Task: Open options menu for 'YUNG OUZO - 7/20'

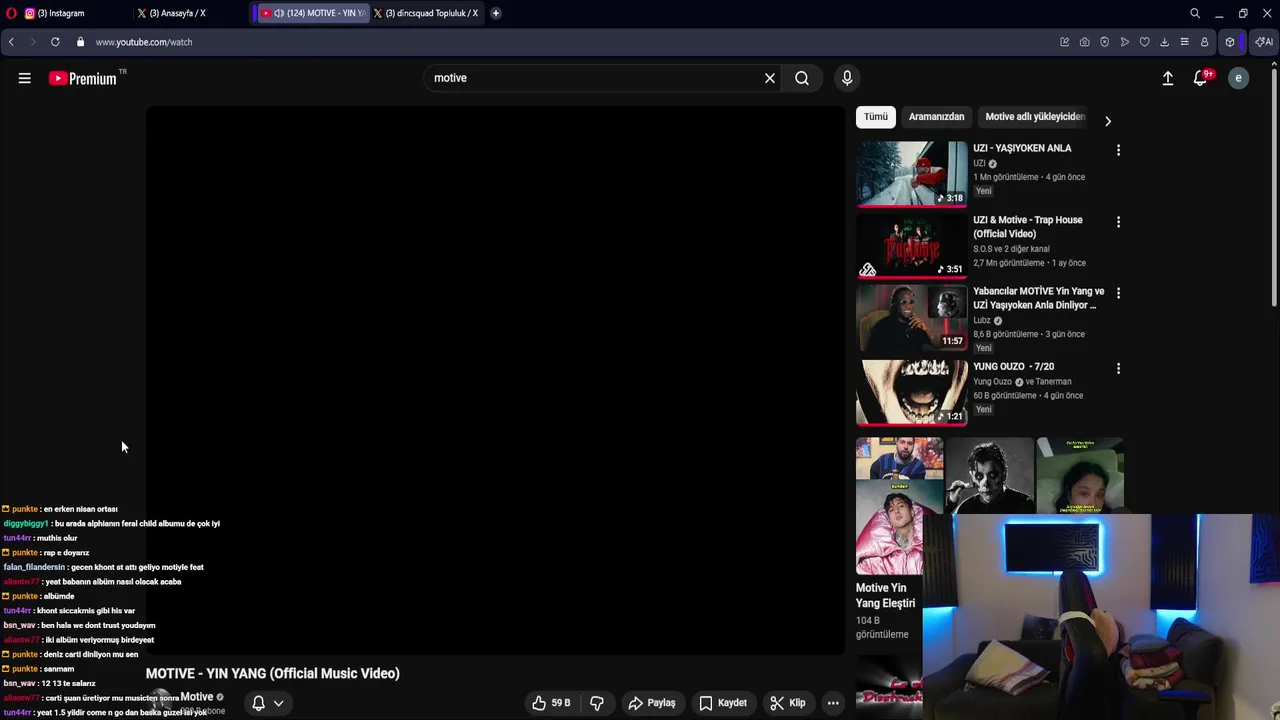Action: tap(1118, 368)
